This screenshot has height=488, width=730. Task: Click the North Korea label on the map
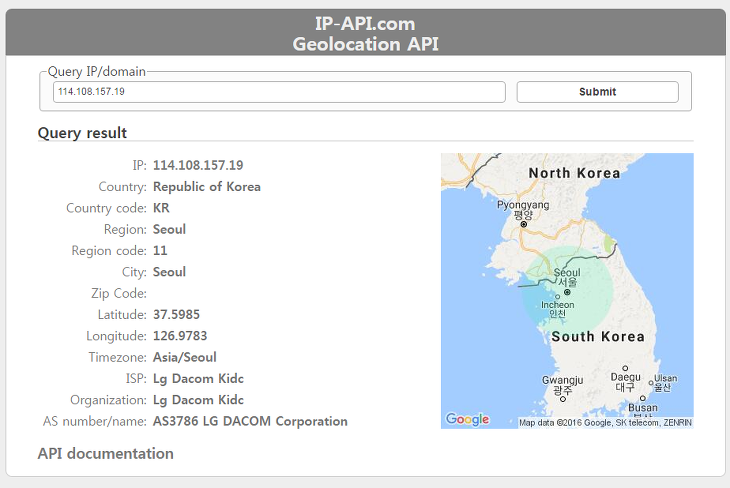(x=574, y=173)
